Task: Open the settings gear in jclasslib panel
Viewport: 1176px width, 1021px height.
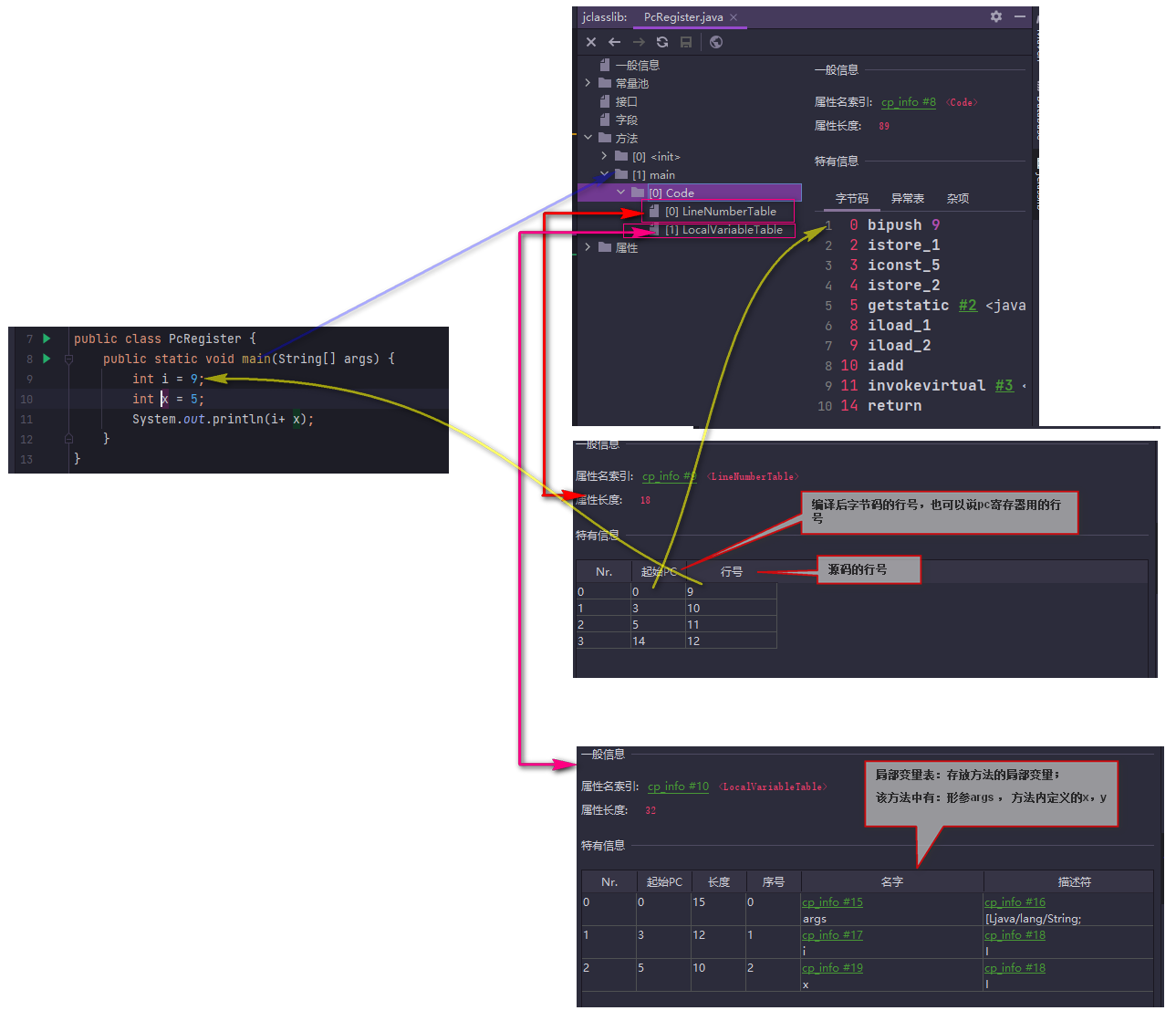Action: pyautogui.click(x=996, y=16)
